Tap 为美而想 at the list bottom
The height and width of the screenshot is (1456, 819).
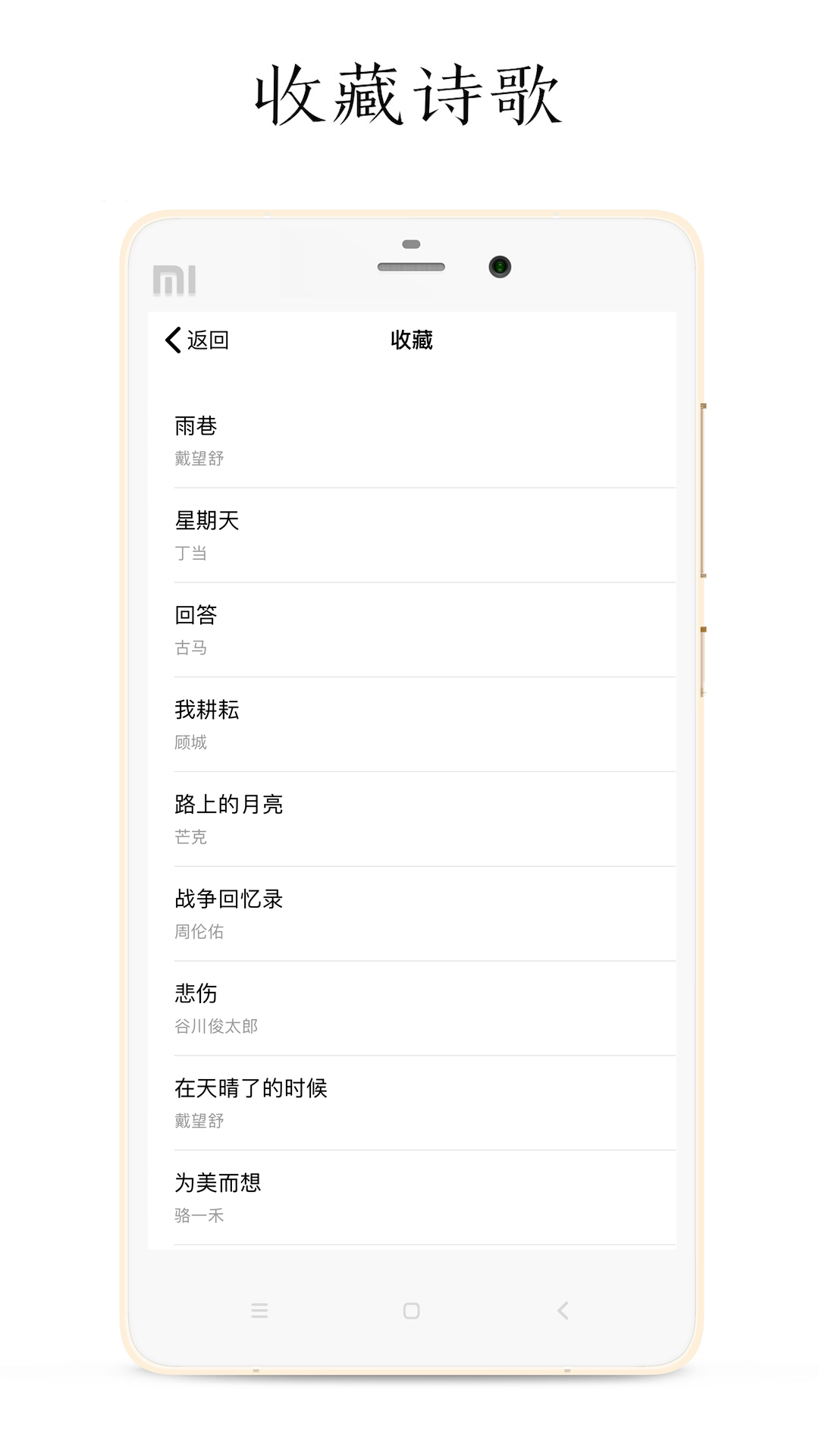(x=216, y=1181)
